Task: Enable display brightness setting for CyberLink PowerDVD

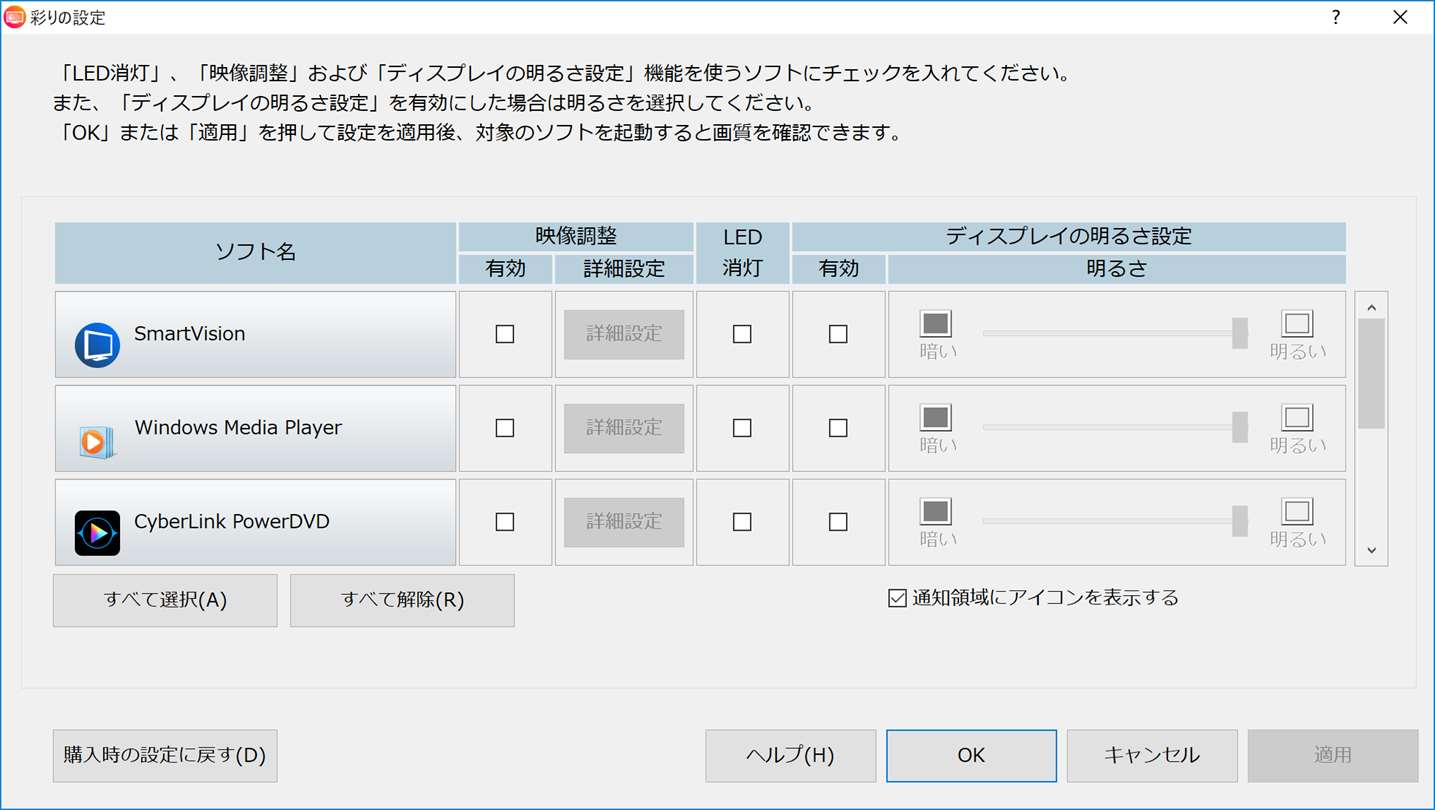Action: tap(838, 522)
